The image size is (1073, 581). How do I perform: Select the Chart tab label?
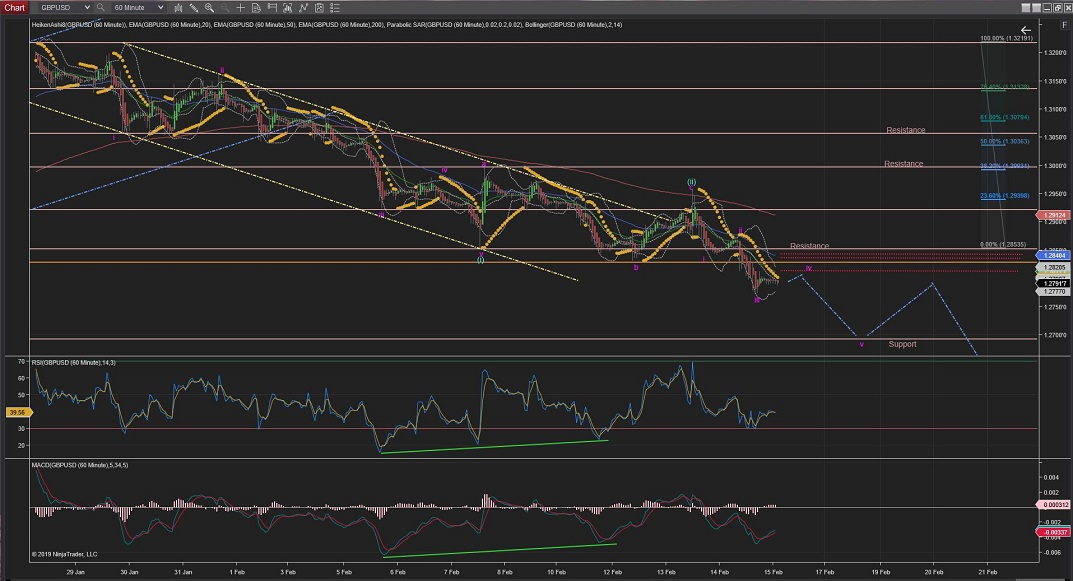[x=15, y=7]
